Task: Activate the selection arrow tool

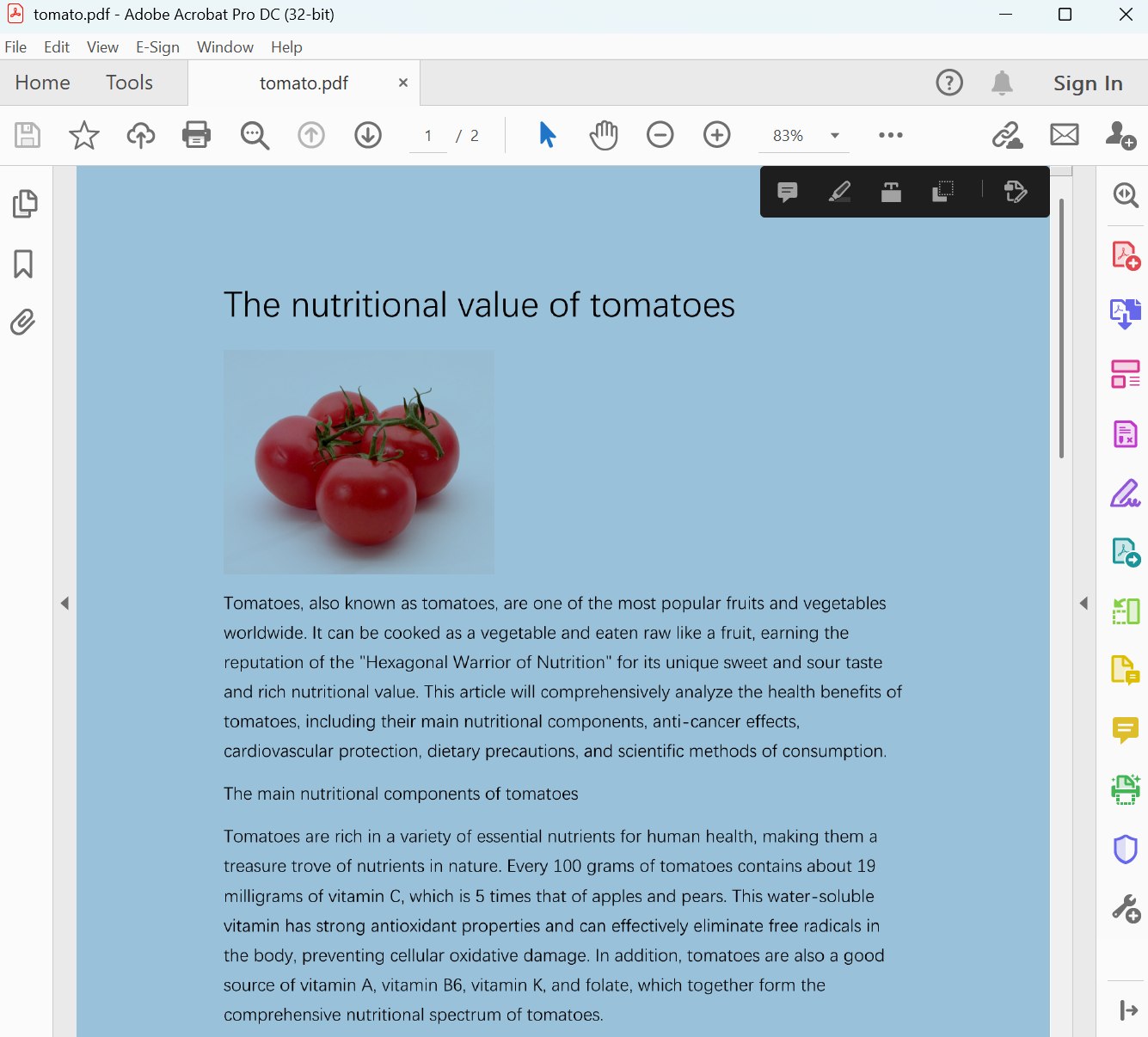Action: (x=548, y=135)
